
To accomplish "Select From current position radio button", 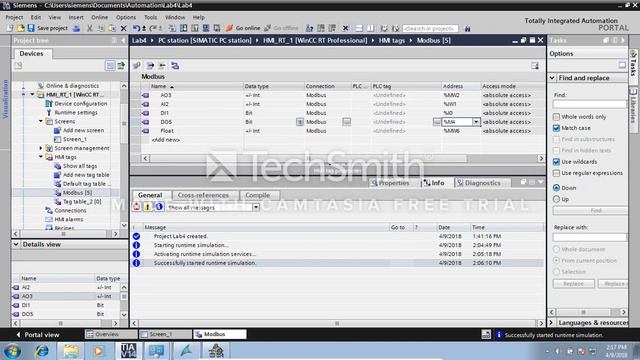I will (556, 260).
